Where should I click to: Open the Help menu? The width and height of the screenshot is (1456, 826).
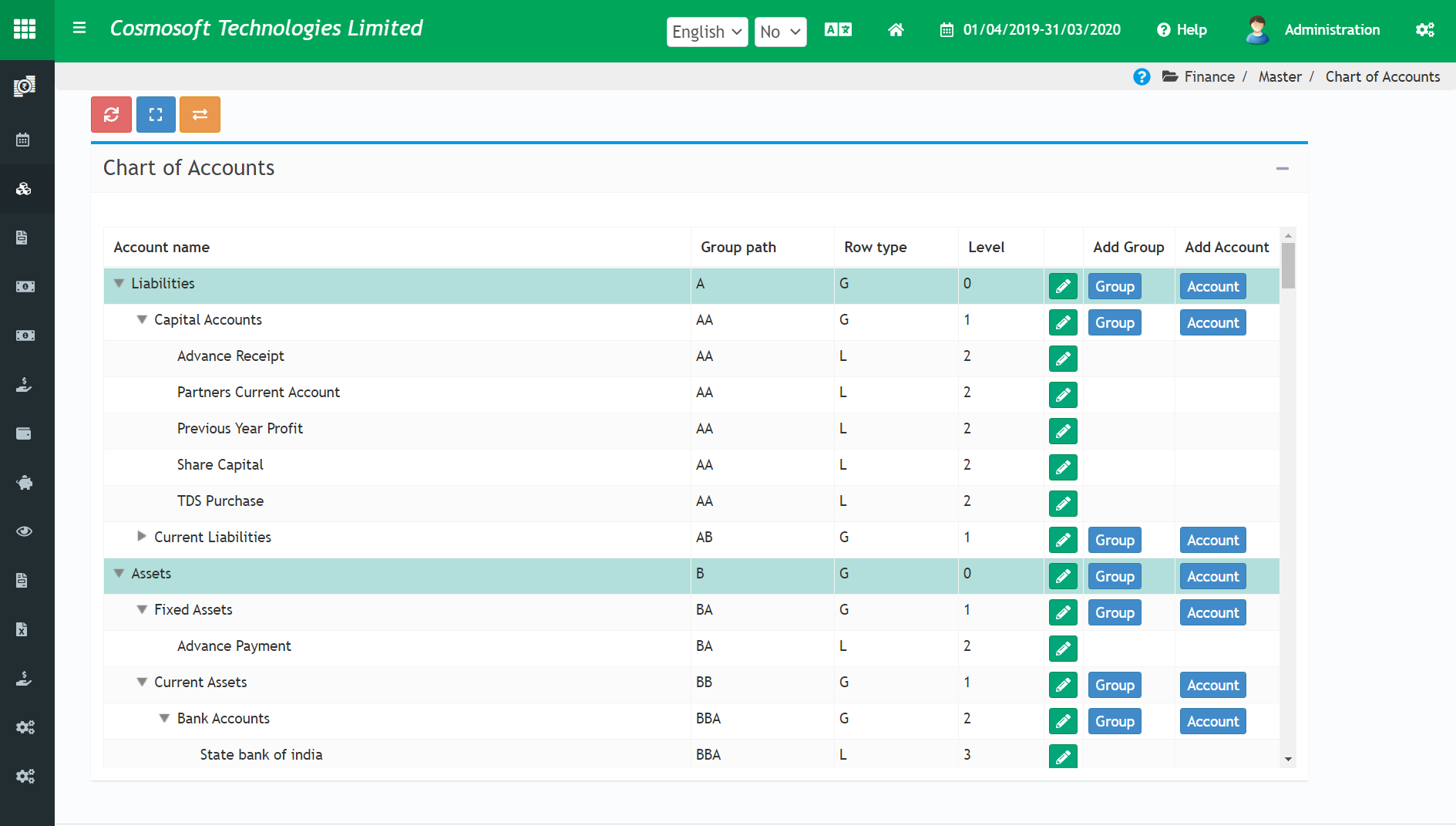[x=1182, y=30]
